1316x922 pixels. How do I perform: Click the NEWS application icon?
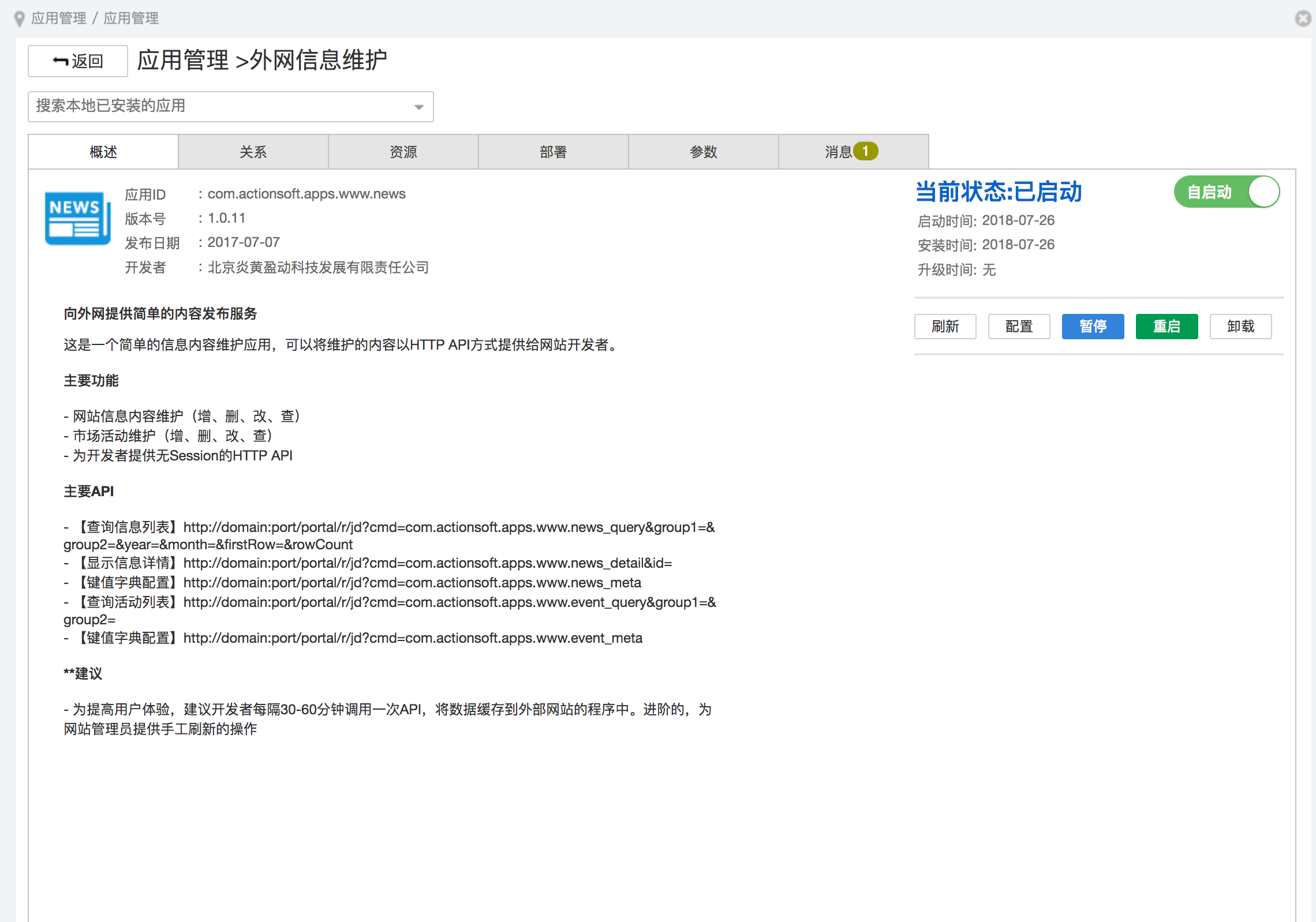[x=77, y=219]
